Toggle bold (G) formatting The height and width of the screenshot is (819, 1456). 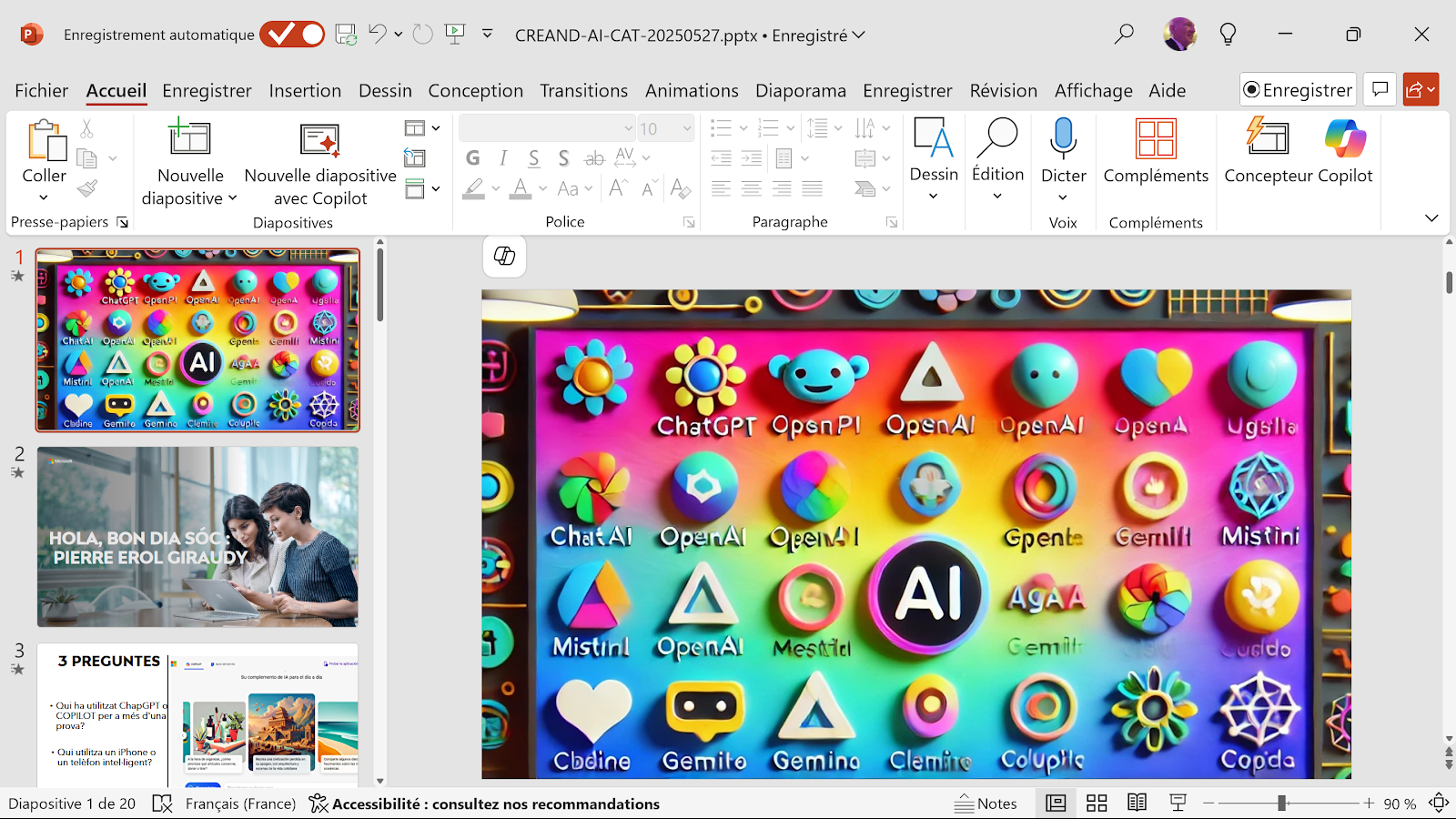coord(473,158)
